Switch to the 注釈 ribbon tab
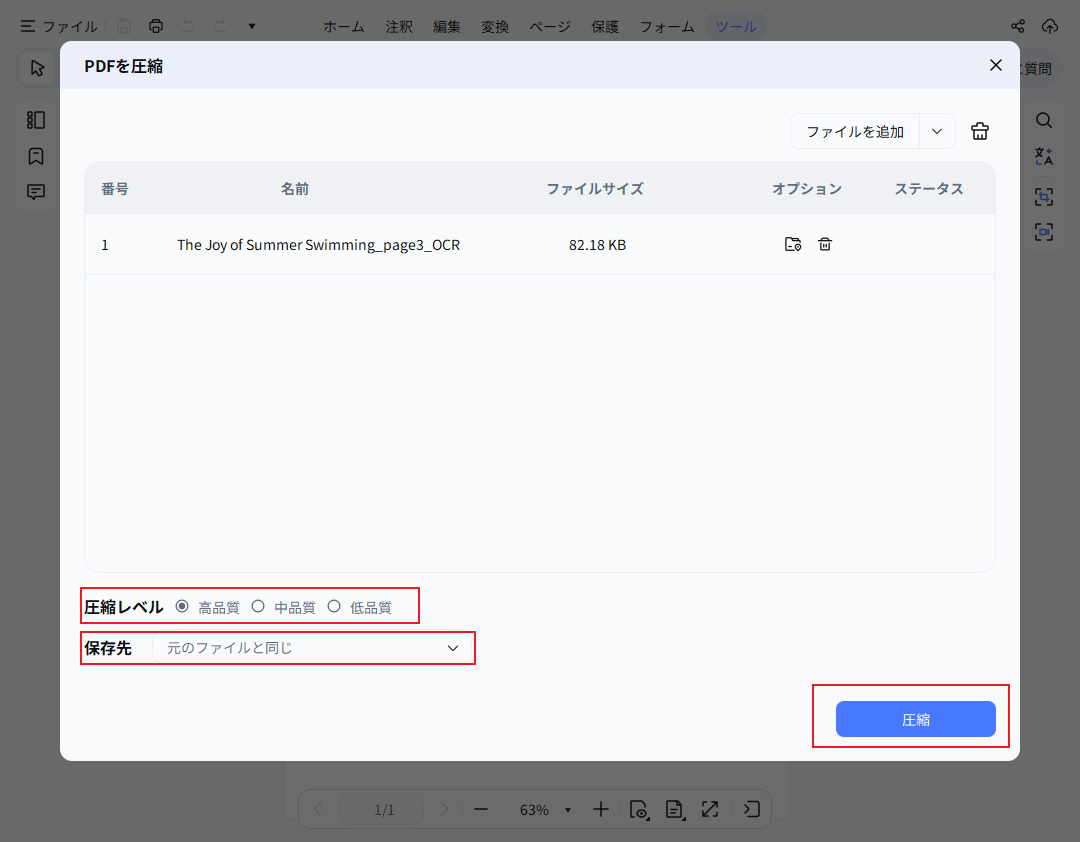The height and width of the screenshot is (842, 1080). [399, 26]
